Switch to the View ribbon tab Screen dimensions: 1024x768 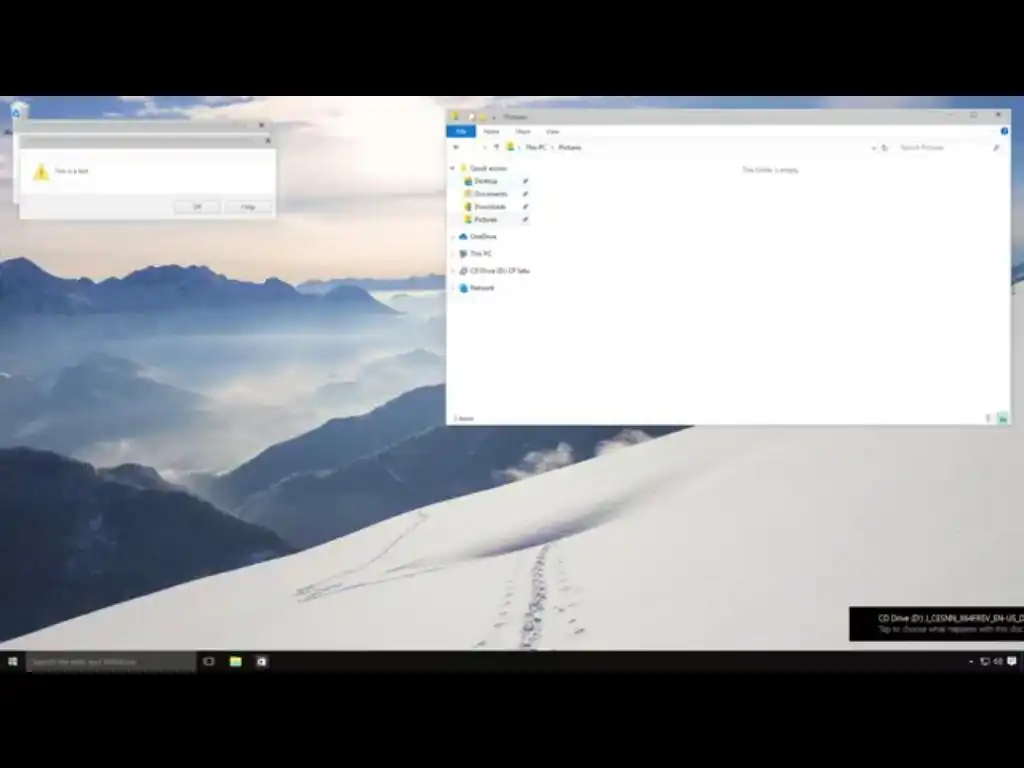point(552,131)
